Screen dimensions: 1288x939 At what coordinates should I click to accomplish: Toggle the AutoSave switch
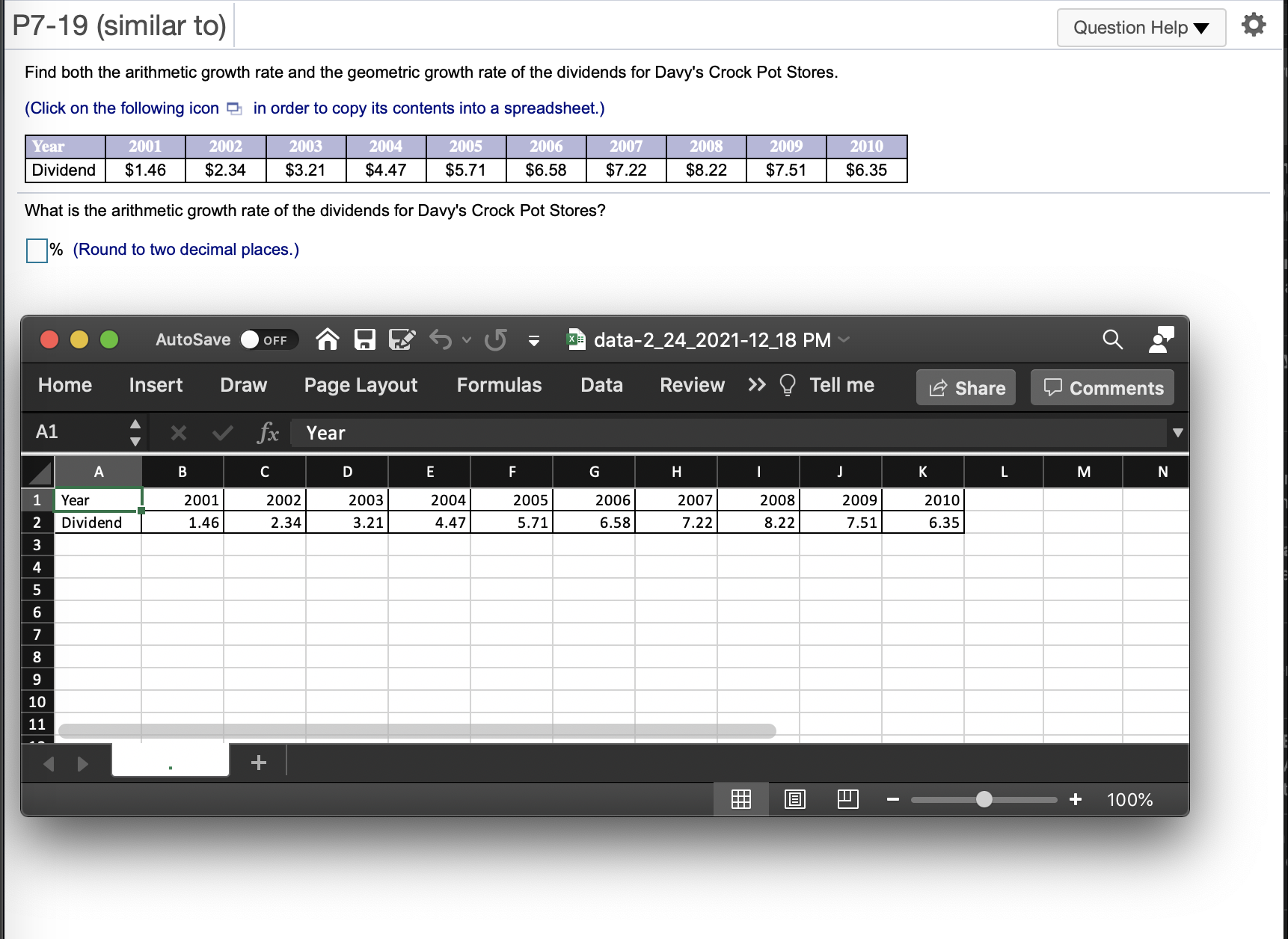269,339
